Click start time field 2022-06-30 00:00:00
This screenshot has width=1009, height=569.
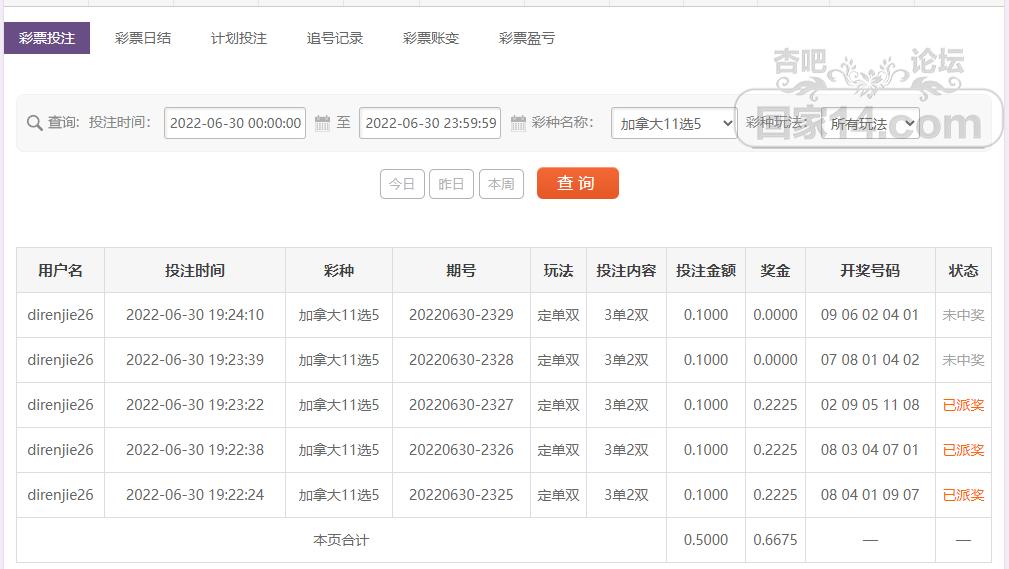[235, 123]
